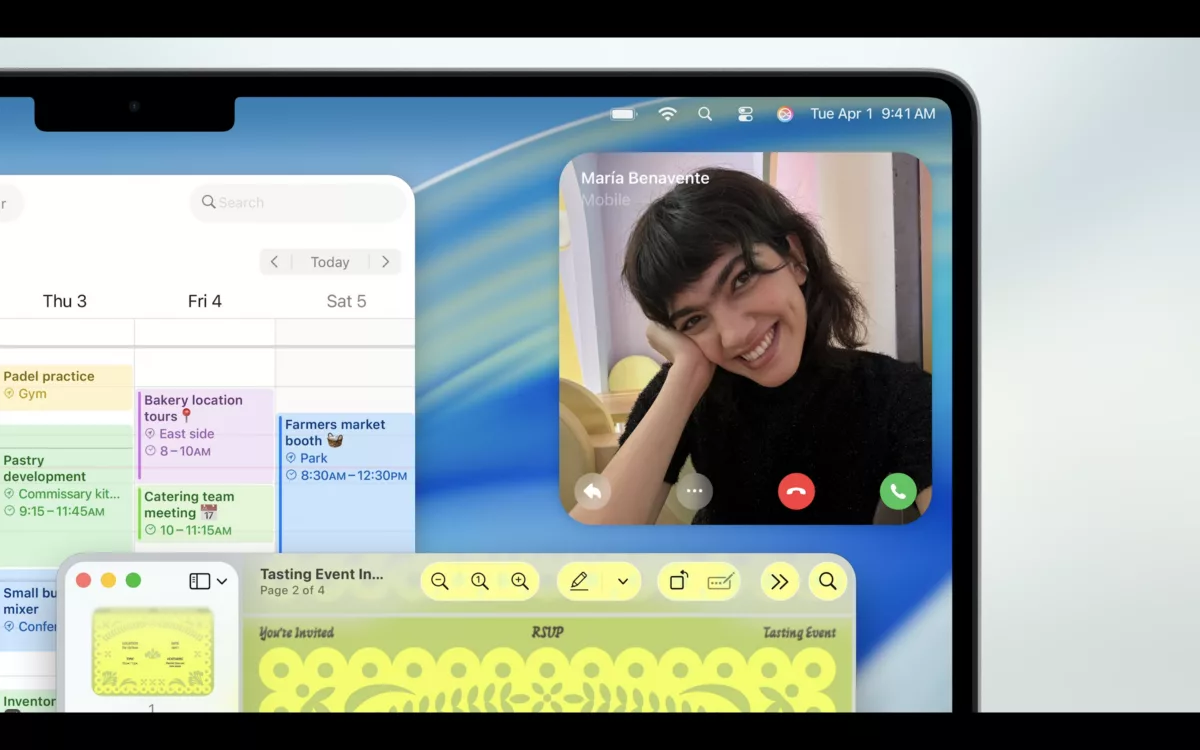
Task: Click form filling icon in Preview
Action: (x=720, y=581)
